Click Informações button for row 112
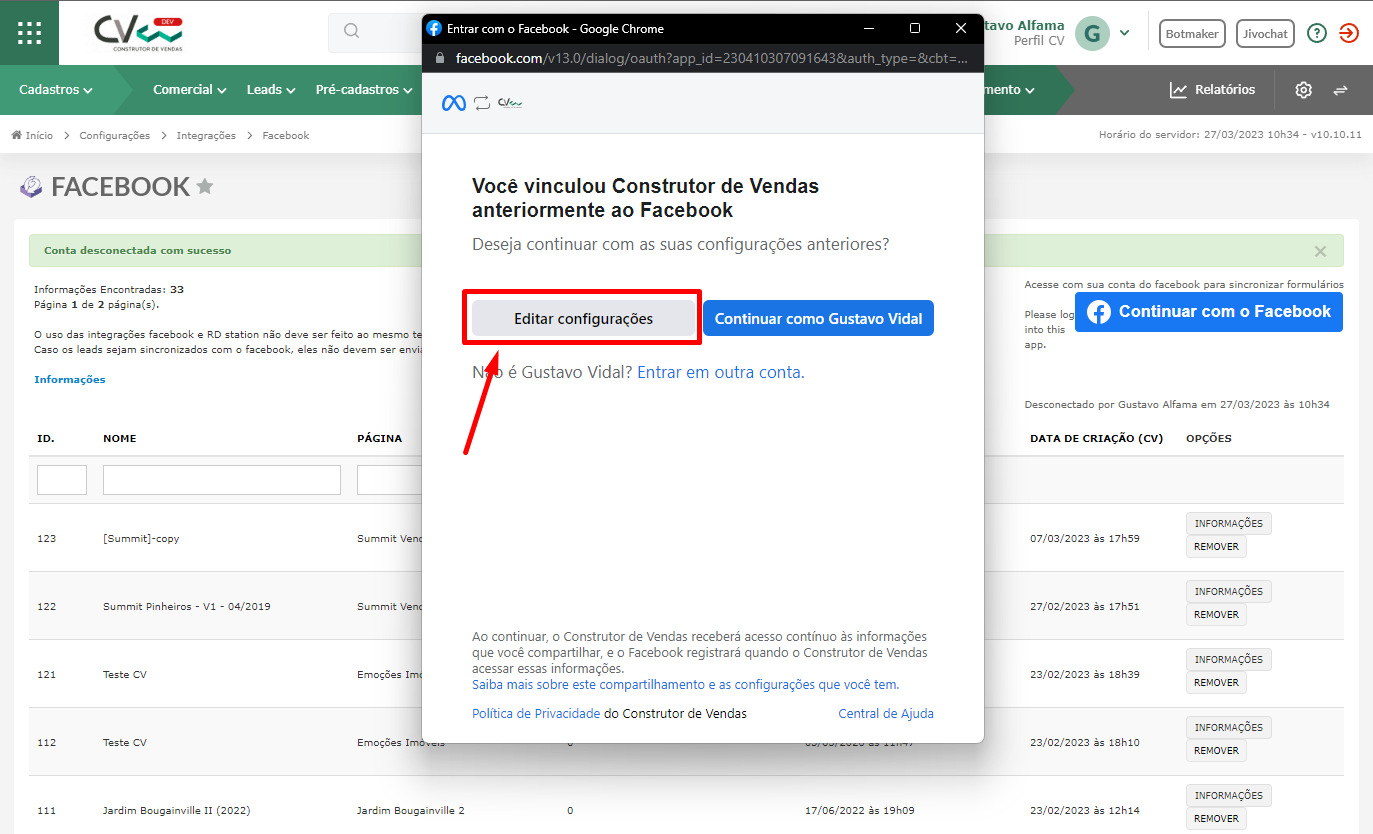Viewport: 1373px width, 834px height. [x=1229, y=727]
